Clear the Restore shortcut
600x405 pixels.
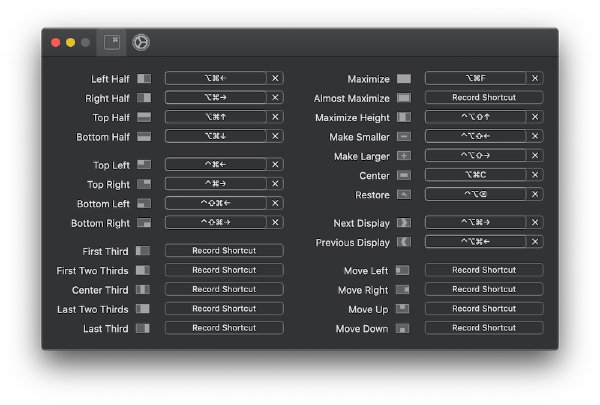(x=535, y=194)
